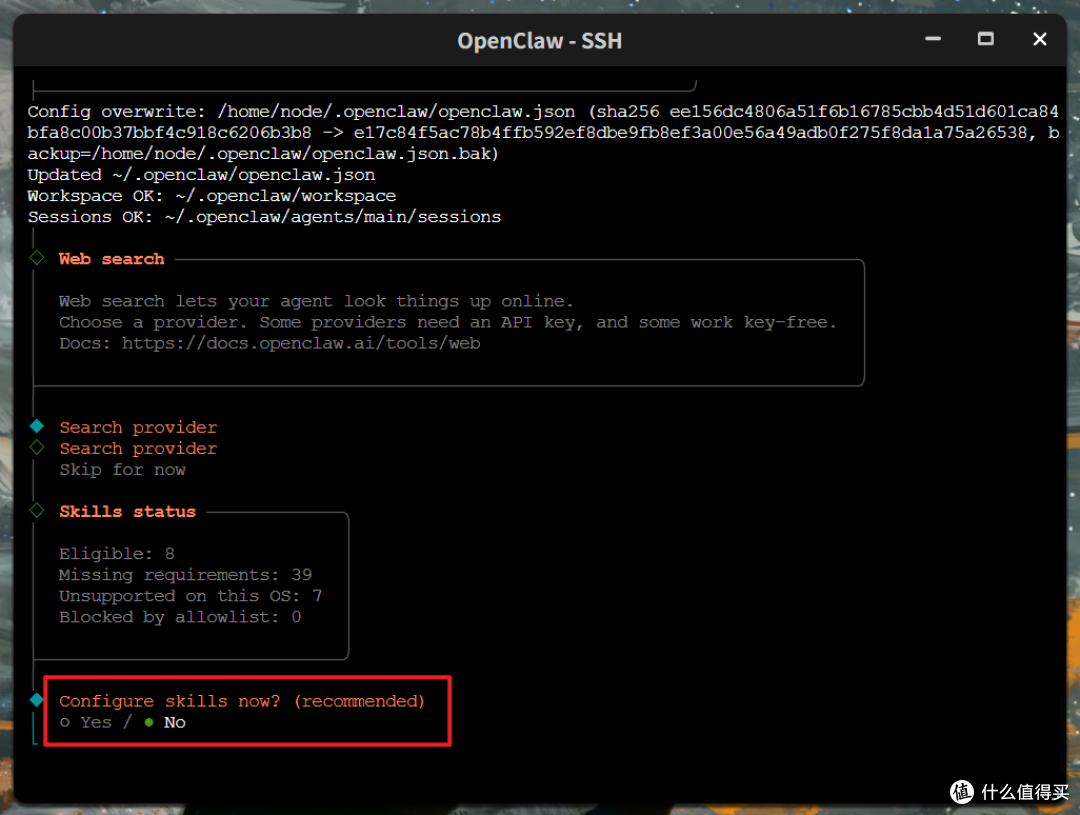1080x815 pixels.
Task: Maximize the OpenClaw - SSH window
Action: click(x=986, y=39)
